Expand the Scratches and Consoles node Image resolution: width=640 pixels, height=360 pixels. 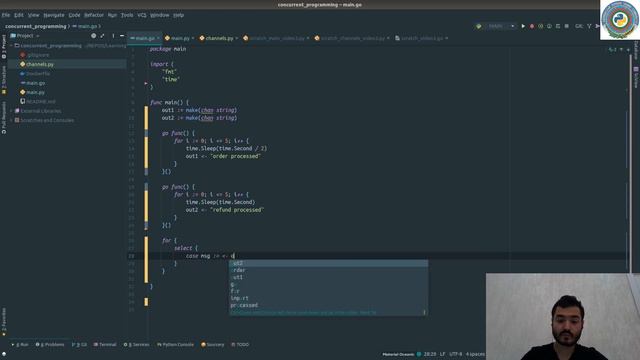[x=11, y=120]
